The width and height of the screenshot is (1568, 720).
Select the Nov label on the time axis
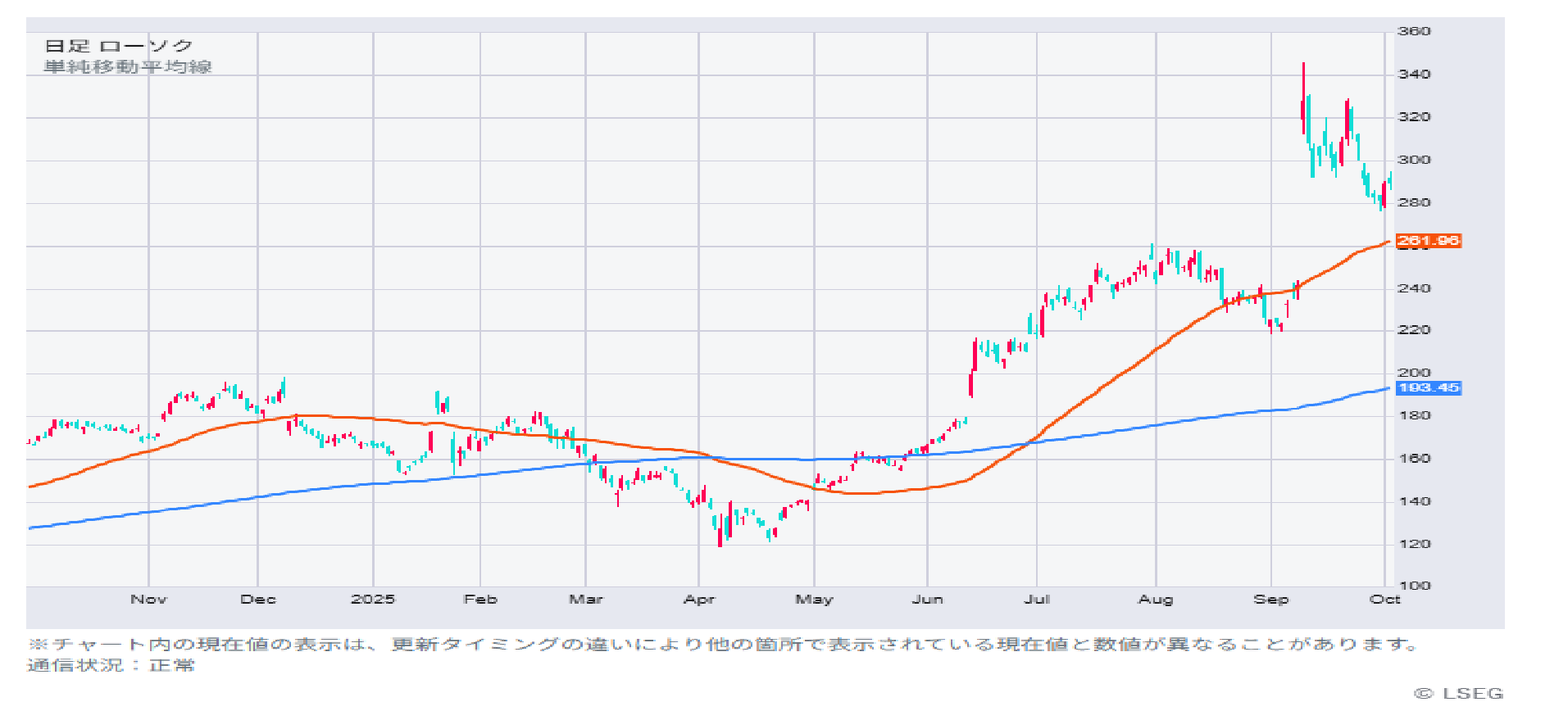pos(148,600)
